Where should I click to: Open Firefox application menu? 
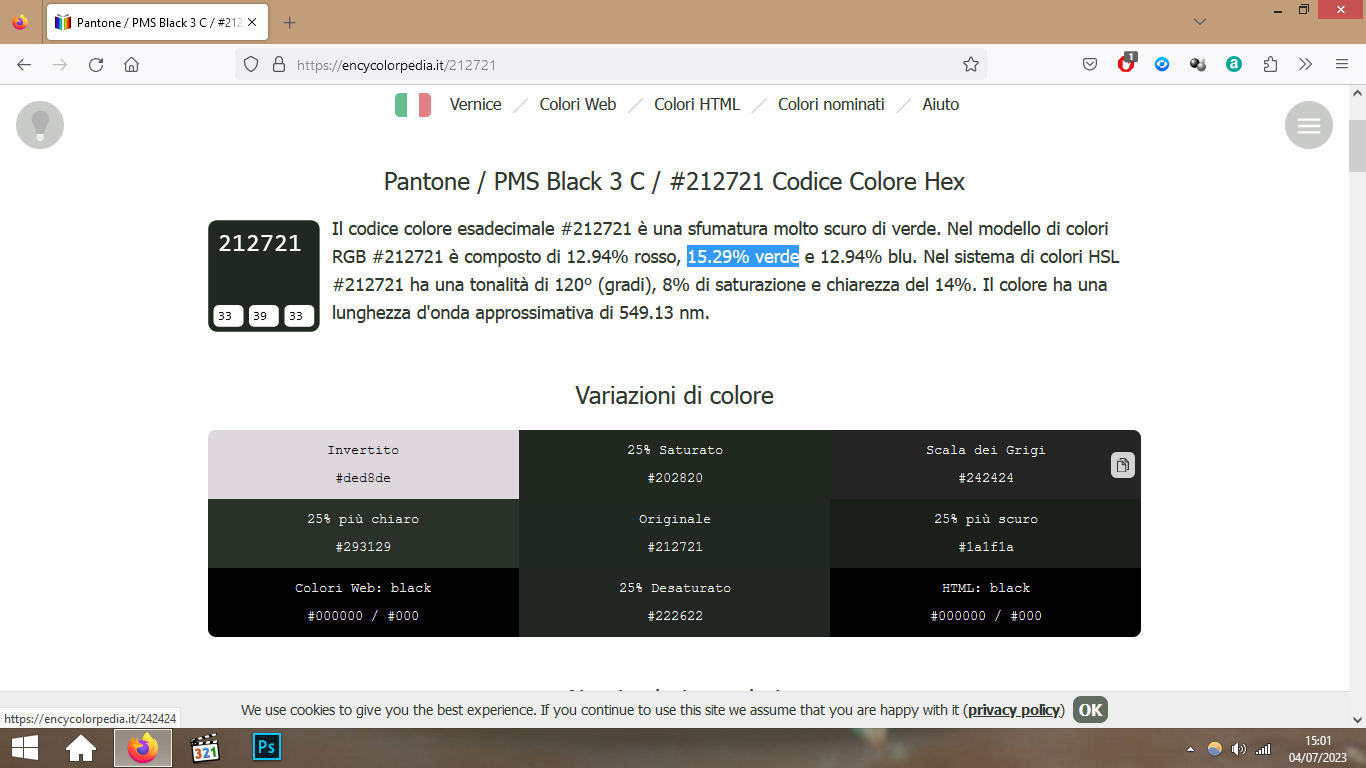(1342, 64)
